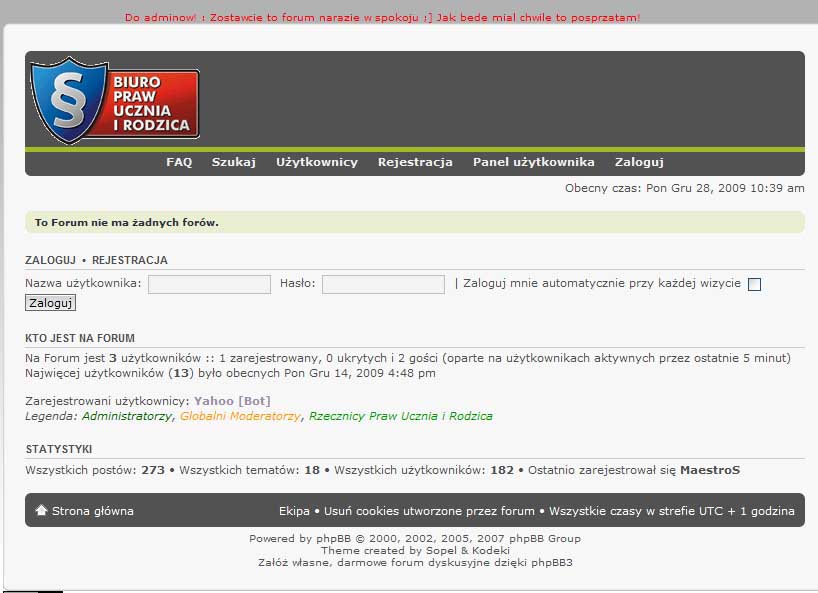Click the Zaloguj submit button
The width and height of the screenshot is (818, 593).
coord(51,303)
